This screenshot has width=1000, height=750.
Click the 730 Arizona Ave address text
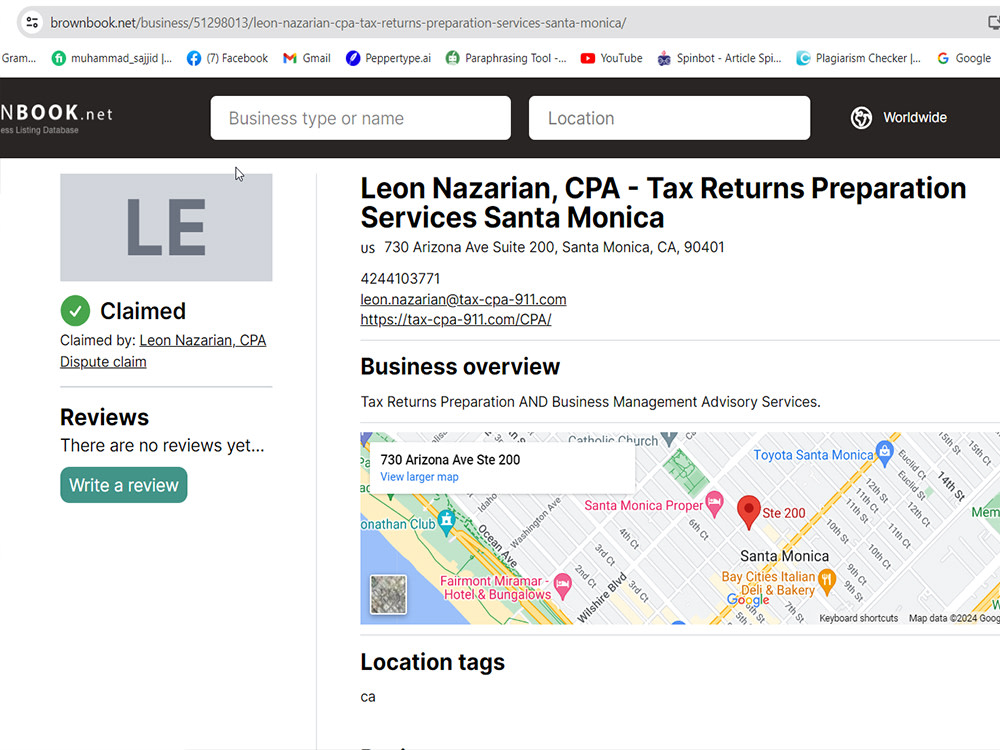tap(554, 247)
